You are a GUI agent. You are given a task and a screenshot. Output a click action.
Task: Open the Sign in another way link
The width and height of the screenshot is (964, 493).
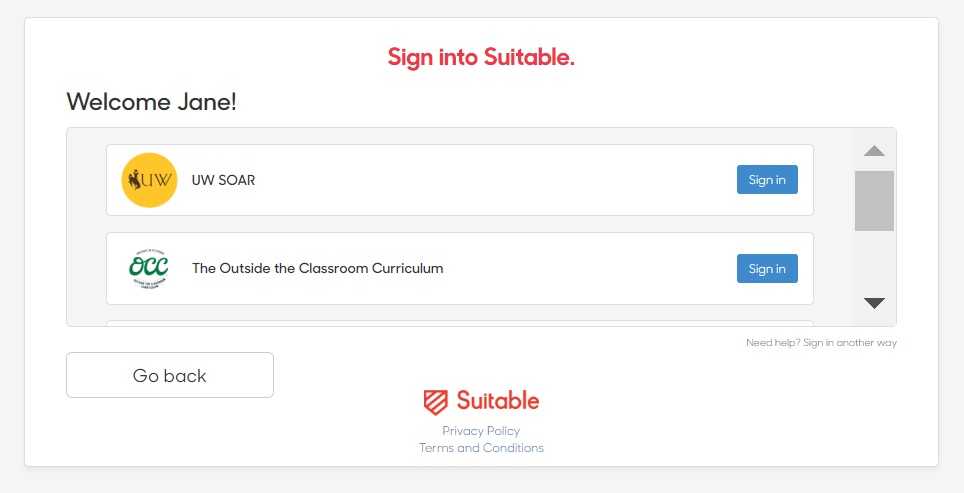coord(850,342)
